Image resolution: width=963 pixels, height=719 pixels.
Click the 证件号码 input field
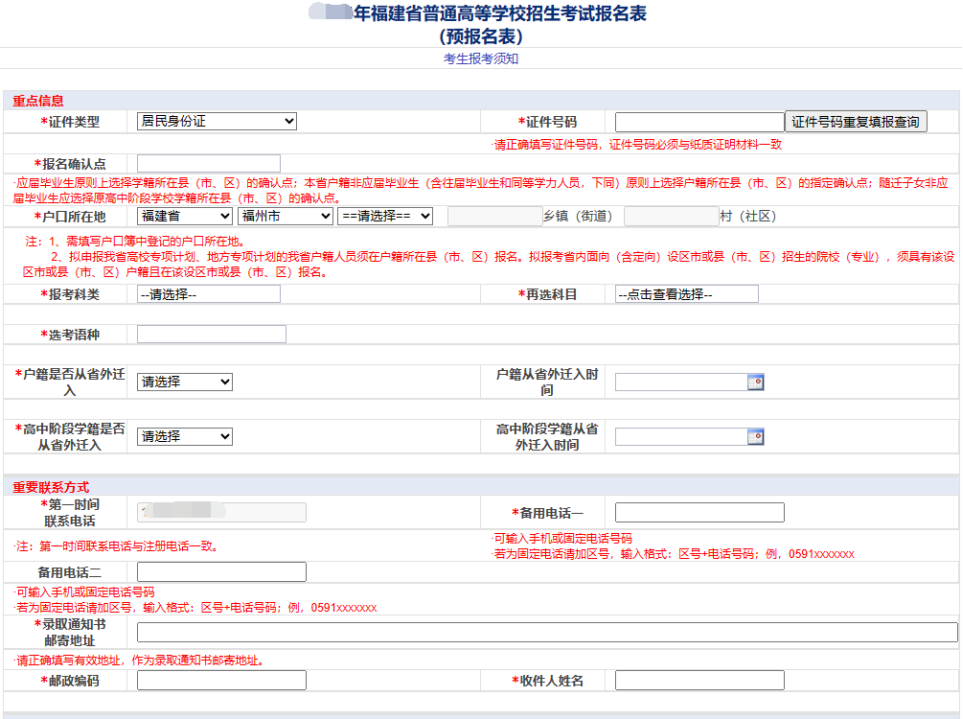(x=699, y=122)
